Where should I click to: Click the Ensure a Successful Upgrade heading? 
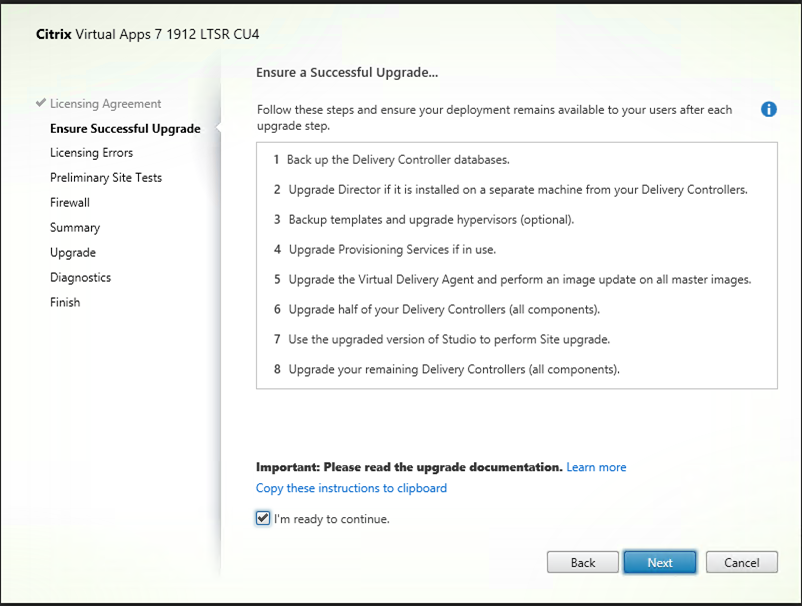pyautogui.click(x=347, y=73)
